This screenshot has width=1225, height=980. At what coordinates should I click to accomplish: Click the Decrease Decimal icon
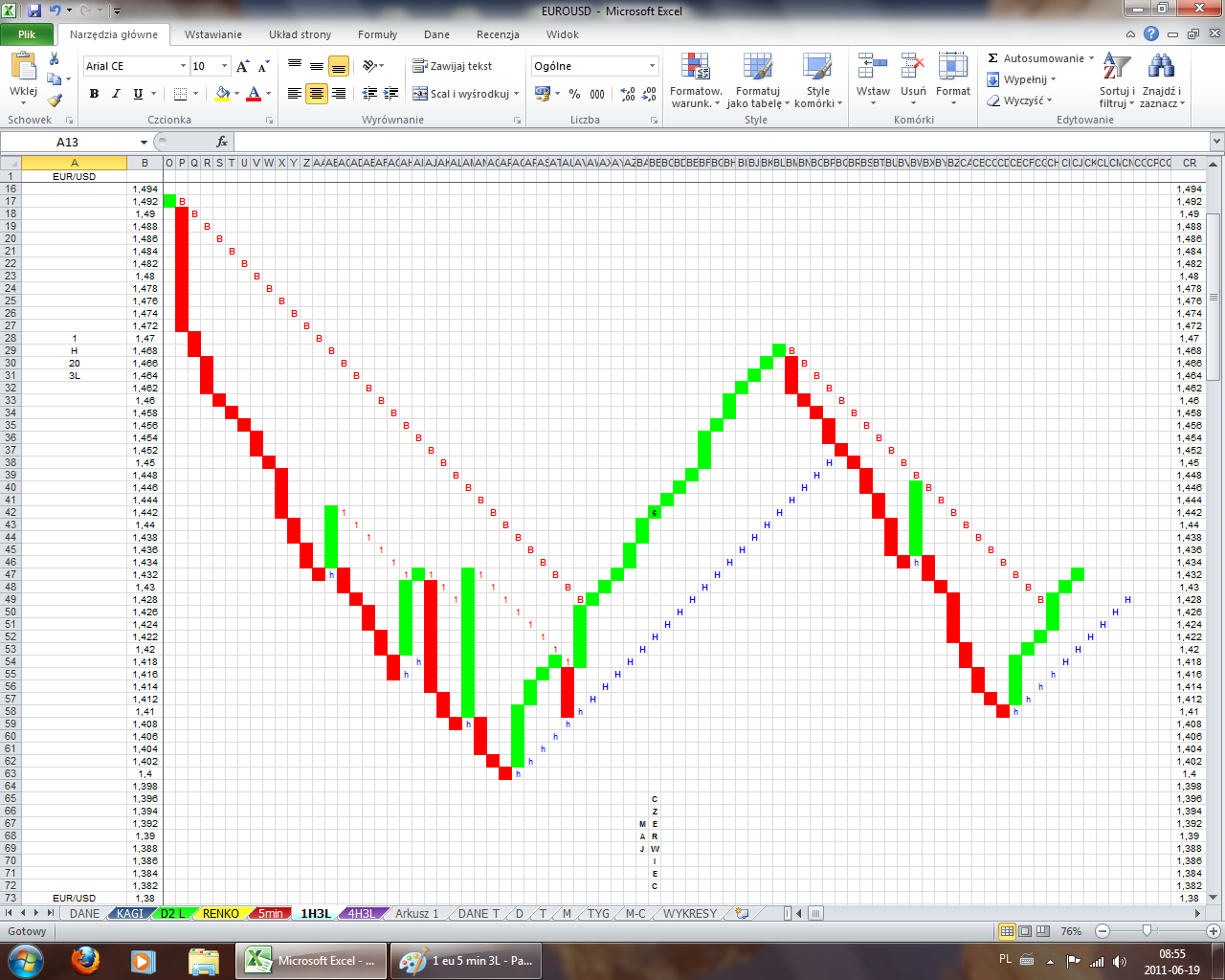pos(649,94)
